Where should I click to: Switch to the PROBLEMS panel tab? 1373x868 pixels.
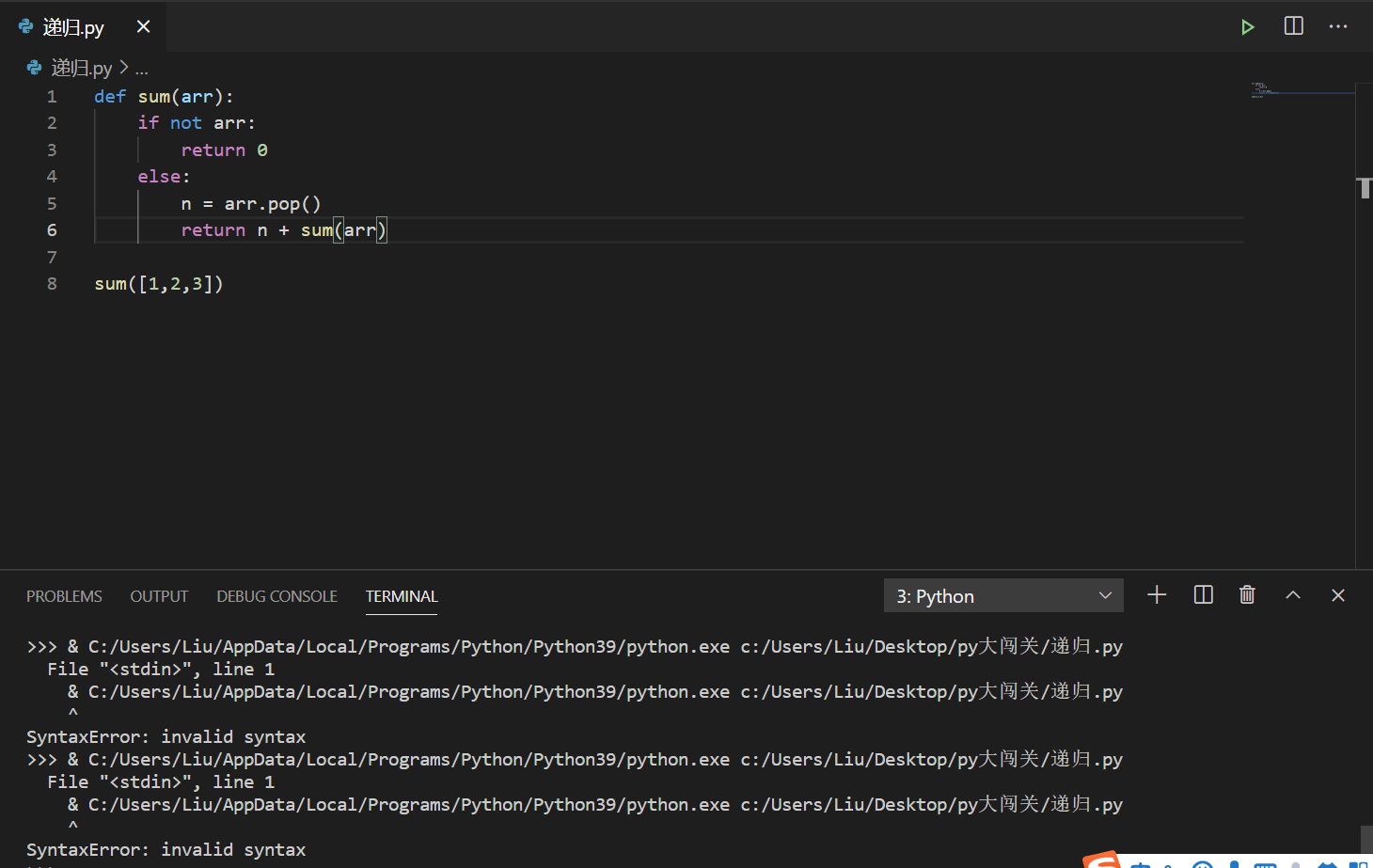pyautogui.click(x=64, y=596)
